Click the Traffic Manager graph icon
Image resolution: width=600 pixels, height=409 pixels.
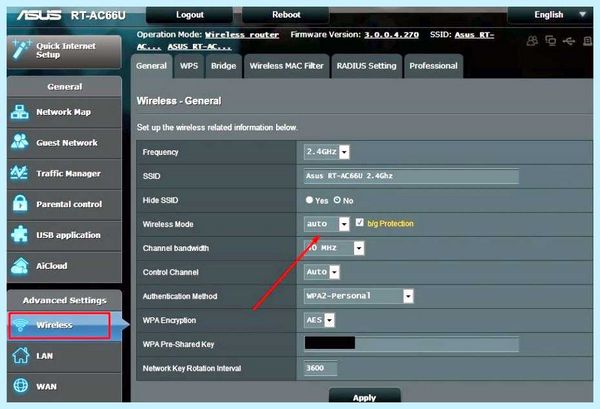(x=19, y=173)
